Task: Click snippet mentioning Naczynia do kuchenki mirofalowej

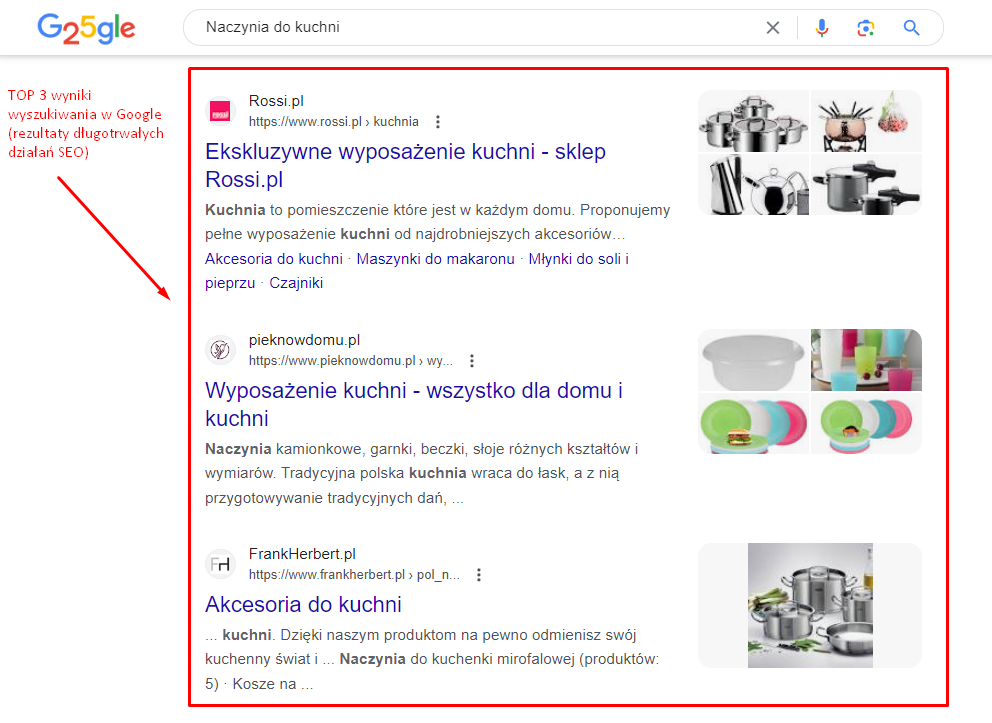Action: point(432,659)
